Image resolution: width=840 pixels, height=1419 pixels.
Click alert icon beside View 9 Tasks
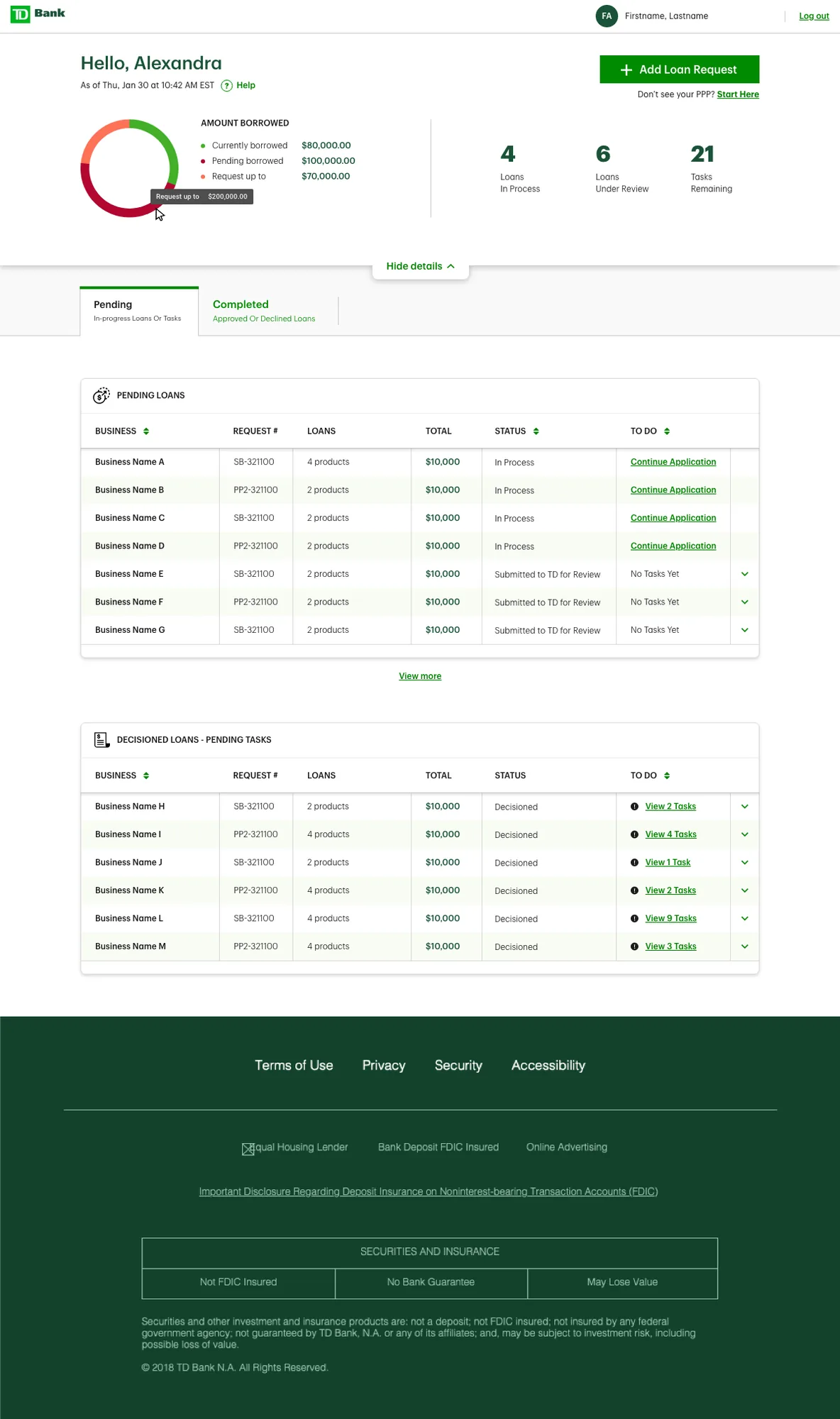coord(634,918)
